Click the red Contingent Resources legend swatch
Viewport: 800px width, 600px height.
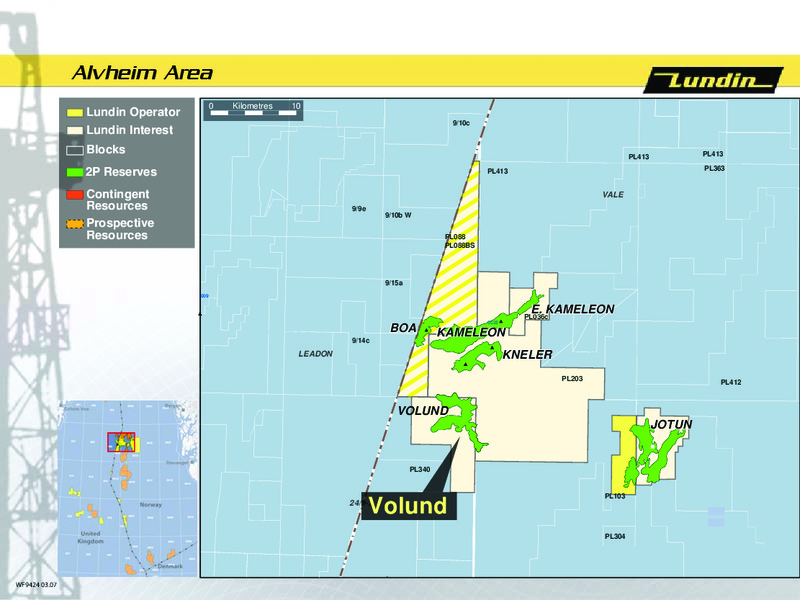[75, 194]
